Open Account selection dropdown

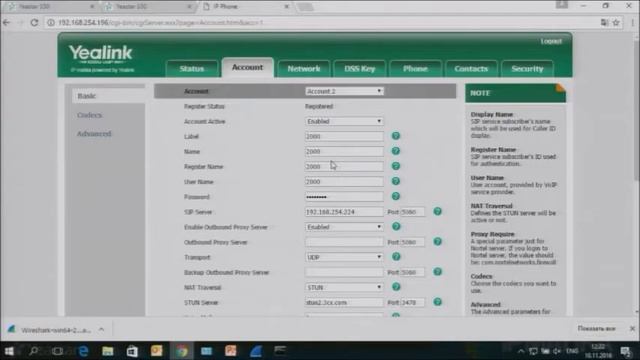tap(344, 91)
